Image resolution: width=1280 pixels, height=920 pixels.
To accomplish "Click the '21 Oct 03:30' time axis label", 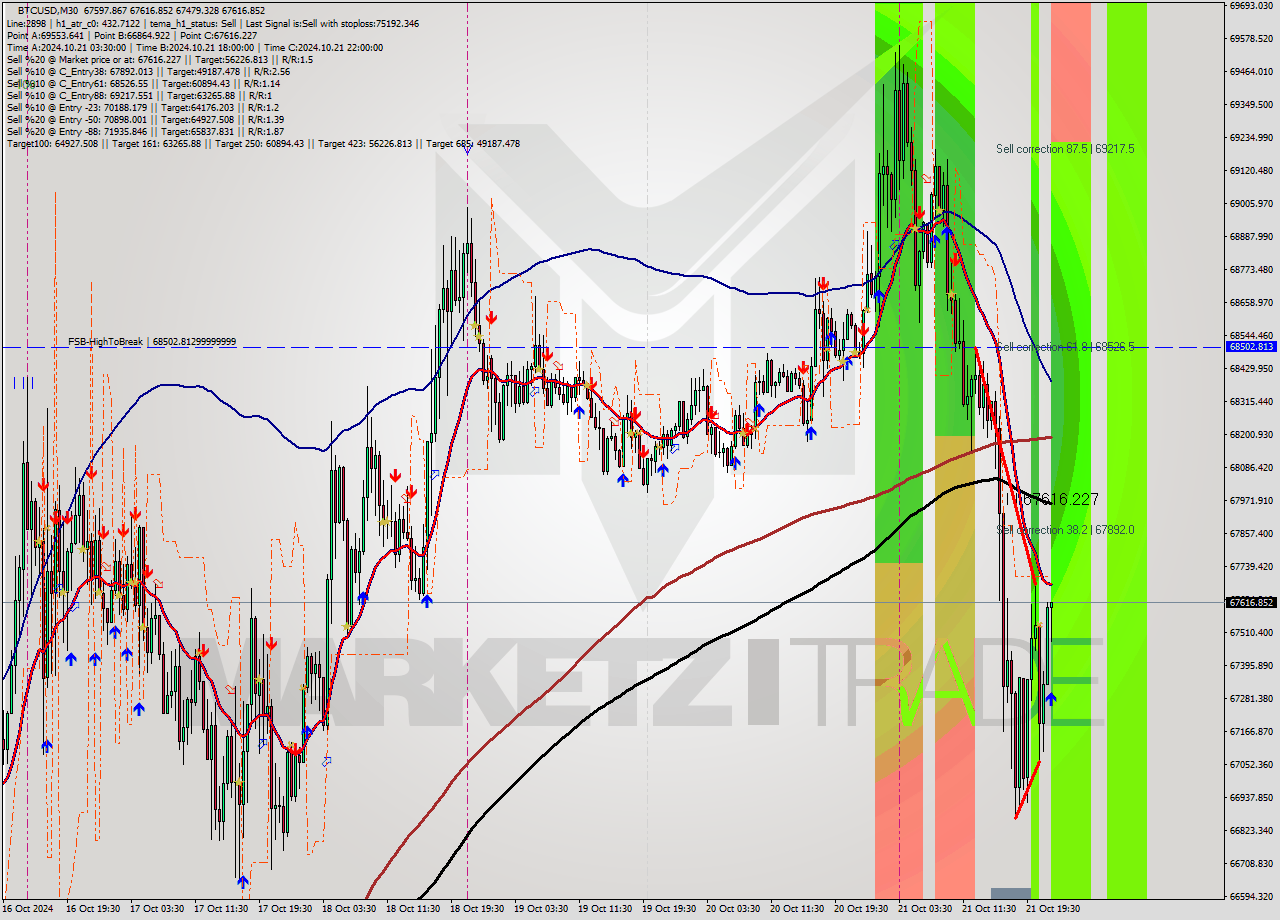I will [925, 909].
